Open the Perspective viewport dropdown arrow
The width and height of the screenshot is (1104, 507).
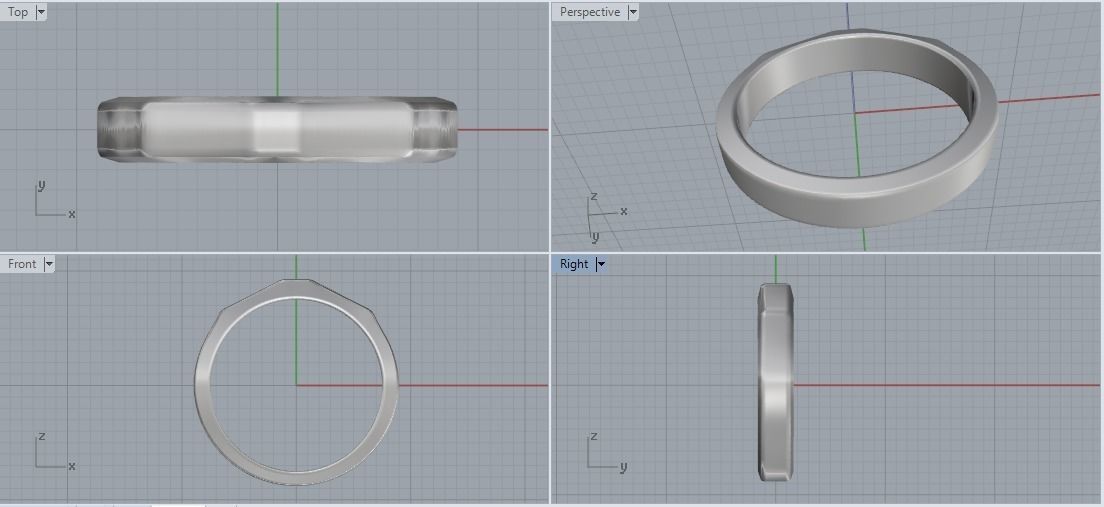(x=632, y=12)
